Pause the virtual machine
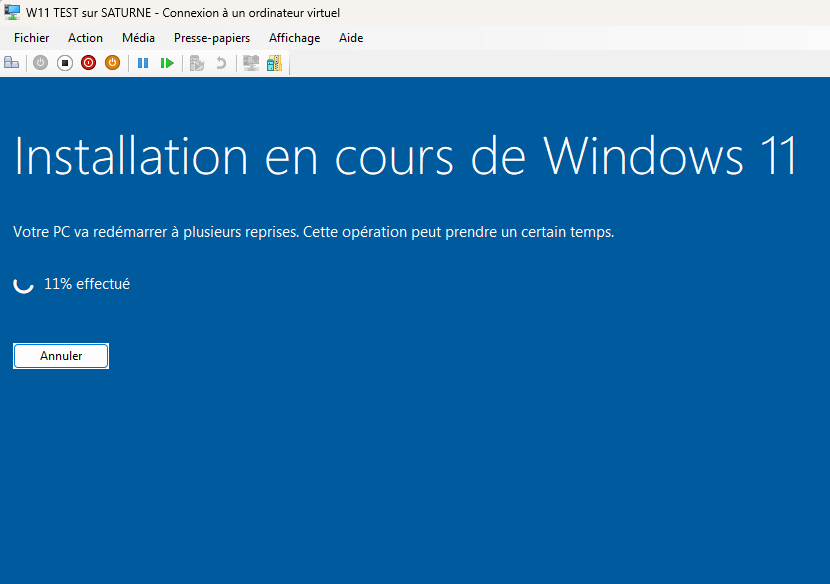830x584 pixels. [143, 63]
